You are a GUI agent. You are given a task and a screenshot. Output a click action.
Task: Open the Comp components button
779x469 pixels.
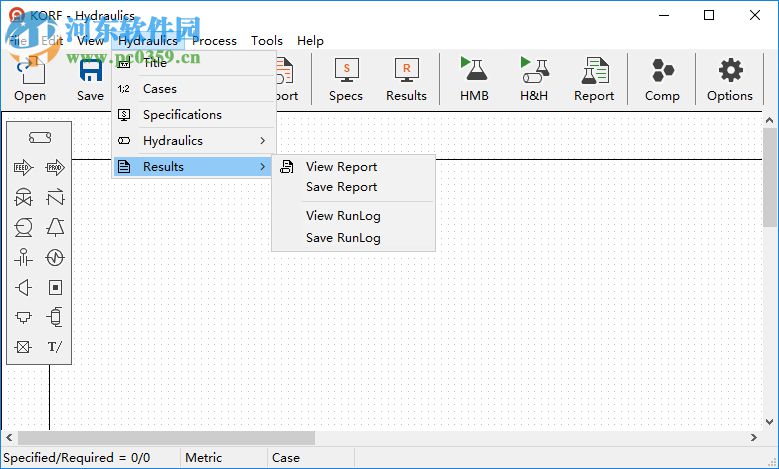click(x=662, y=79)
